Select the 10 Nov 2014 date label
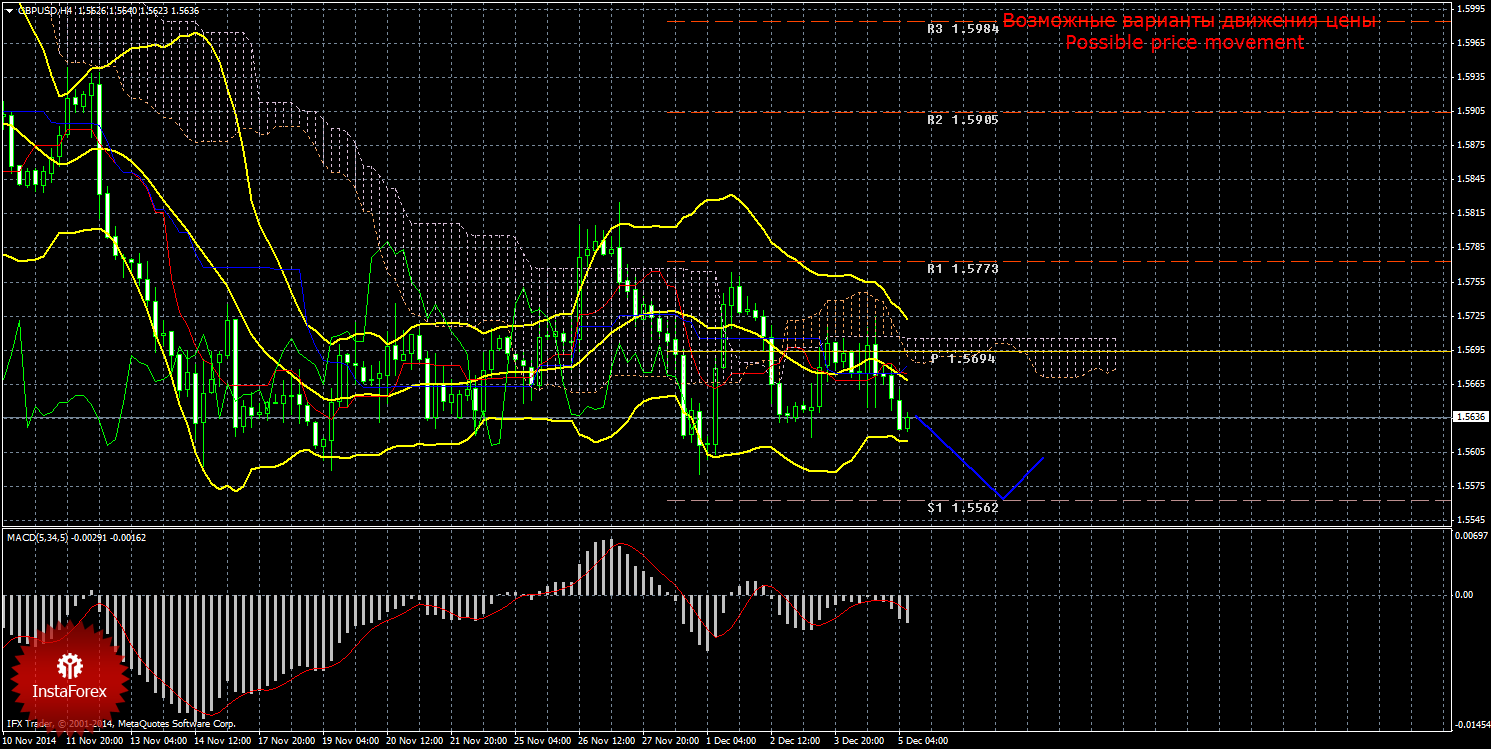The height and width of the screenshot is (749, 1491). pyautogui.click(x=30, y=742)
